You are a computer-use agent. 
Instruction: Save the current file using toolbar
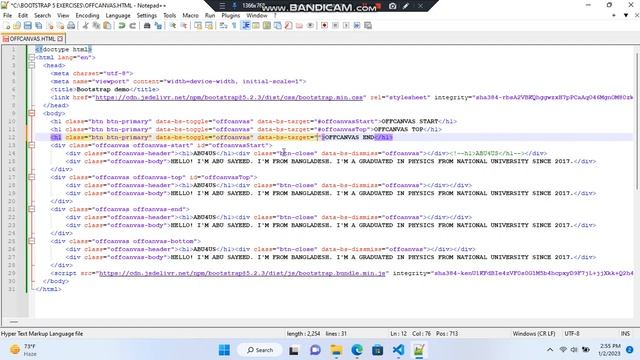tap(28, 25)
